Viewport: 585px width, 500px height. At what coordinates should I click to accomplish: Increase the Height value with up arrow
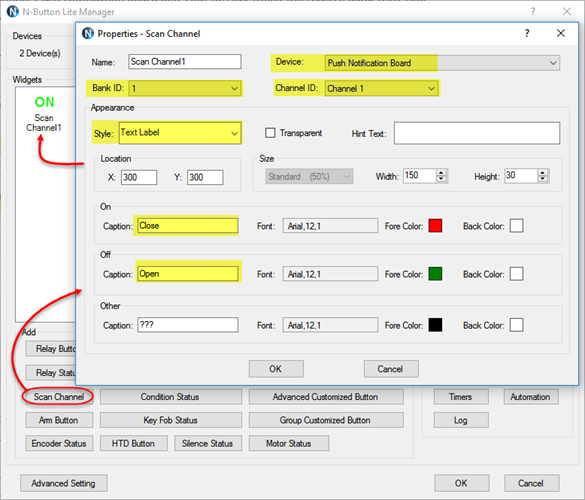[x=543, y=173]
